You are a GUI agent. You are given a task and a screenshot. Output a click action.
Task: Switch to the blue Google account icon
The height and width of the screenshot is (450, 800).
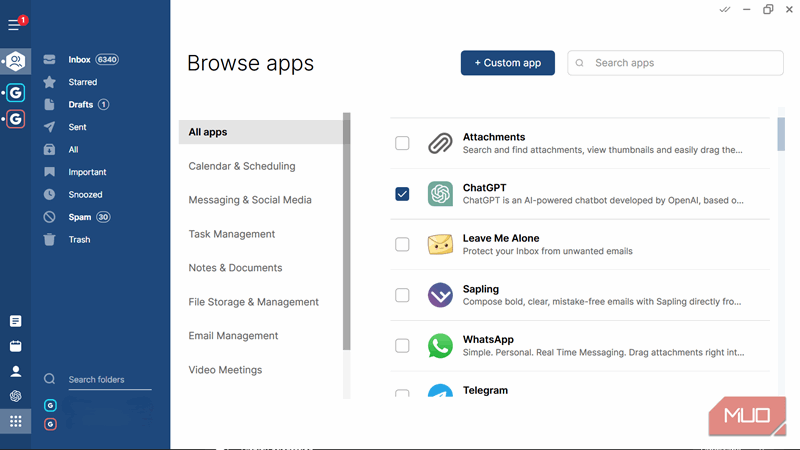click(x=16, y=93)
